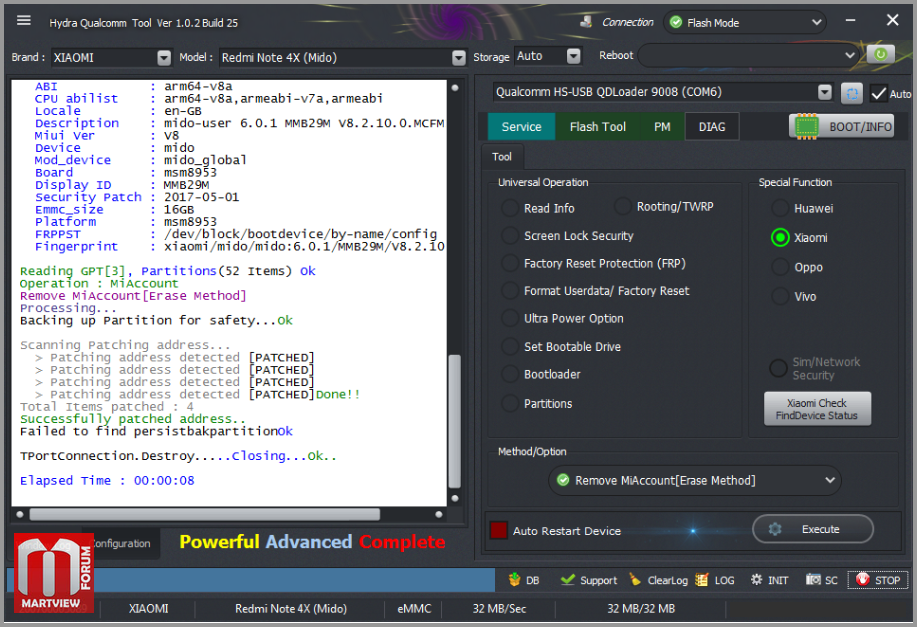Click the STOP button
The image size is (917, 627).
pyautogui.click(x=878, y=580)
